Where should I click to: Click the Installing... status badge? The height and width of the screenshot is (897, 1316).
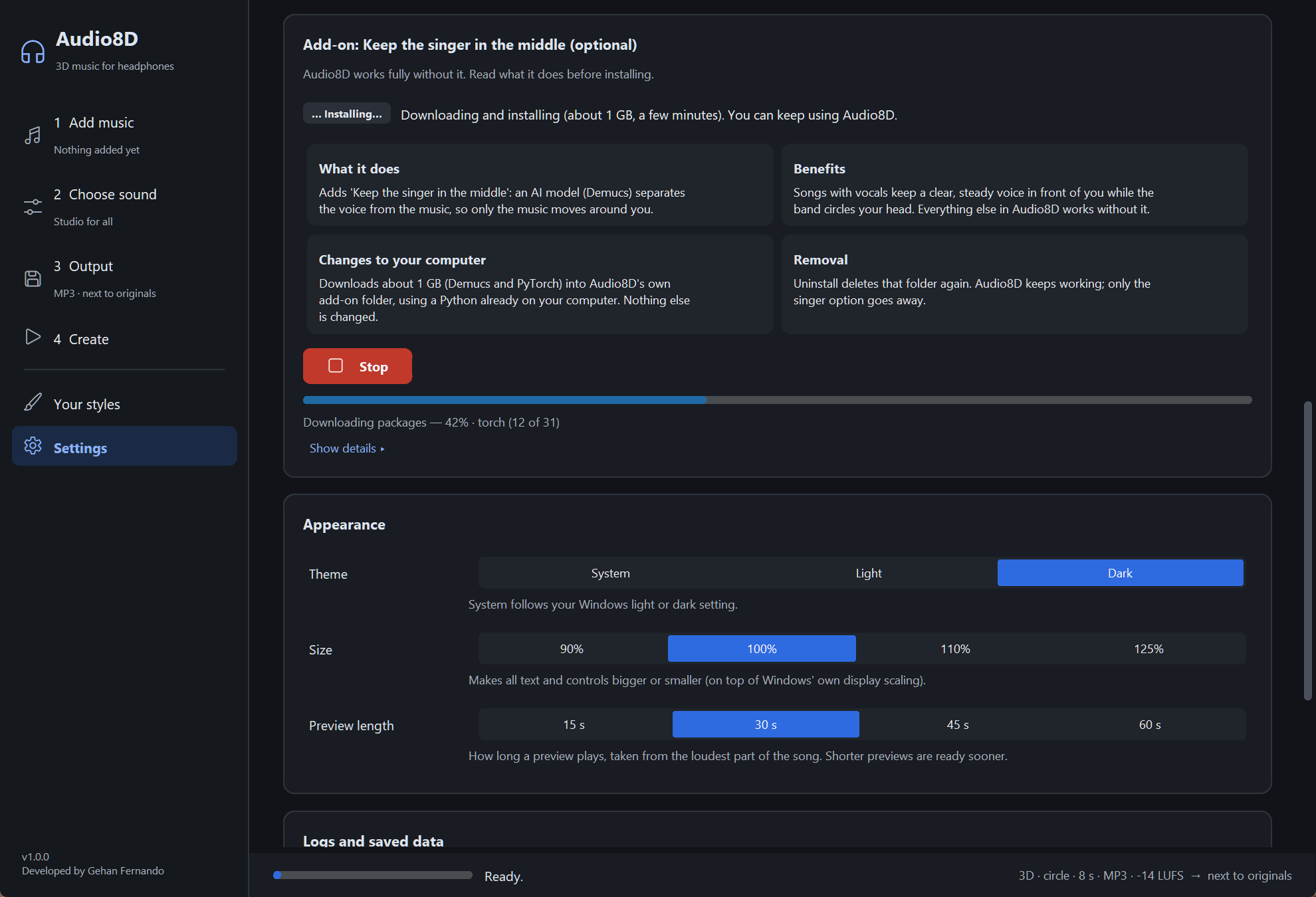[347, 114]
